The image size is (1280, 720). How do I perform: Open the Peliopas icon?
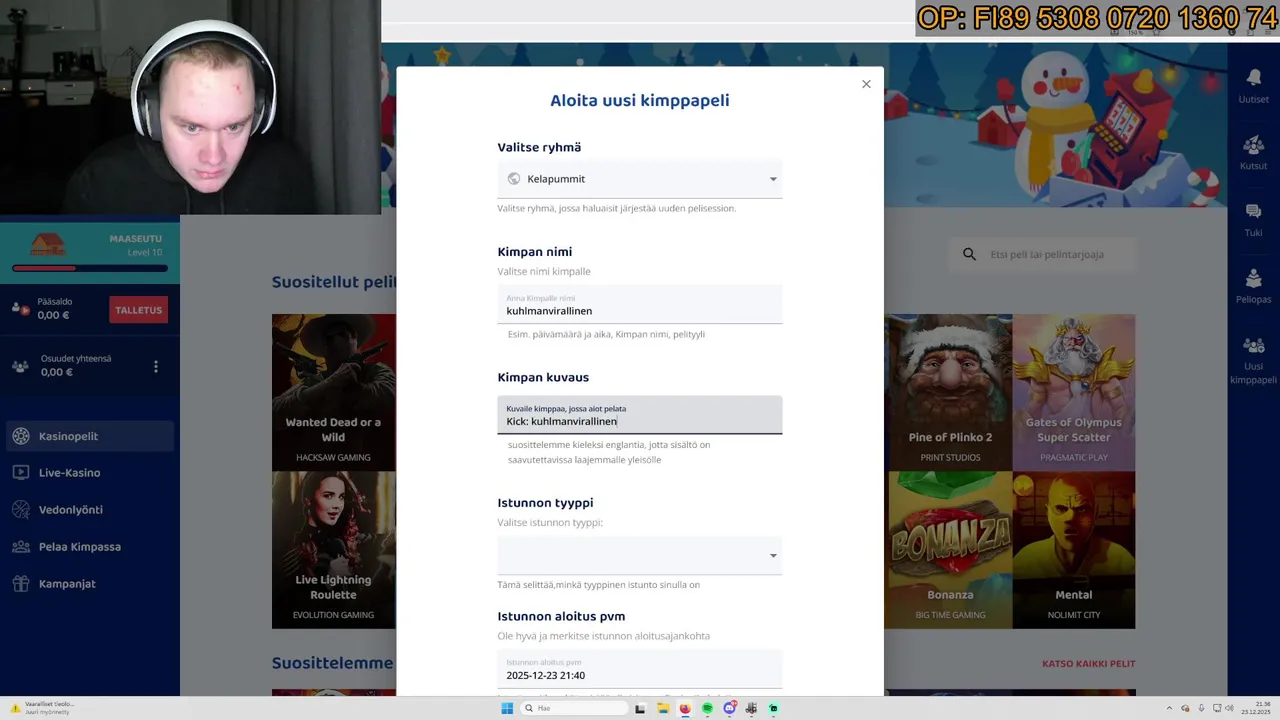(x=1253, y=278)
